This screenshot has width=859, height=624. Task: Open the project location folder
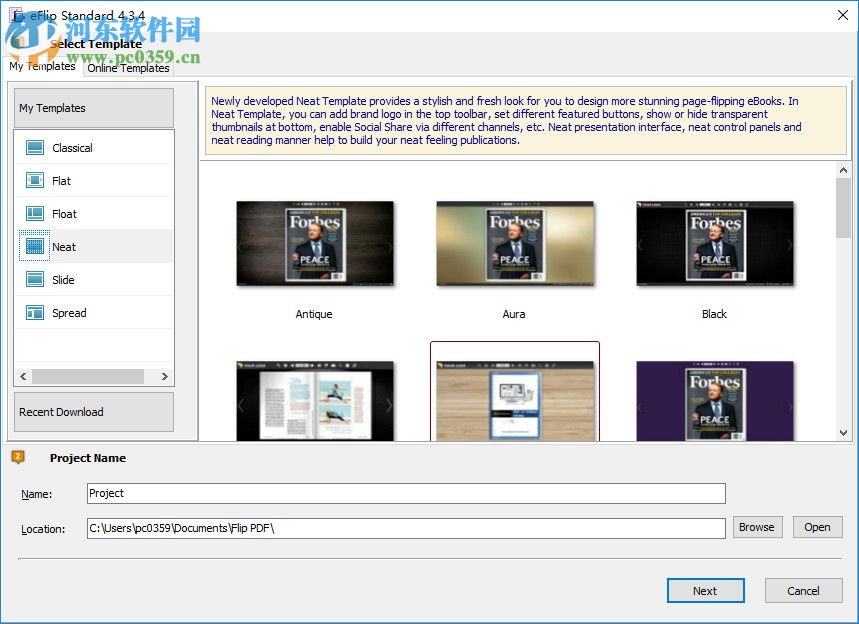817,527
